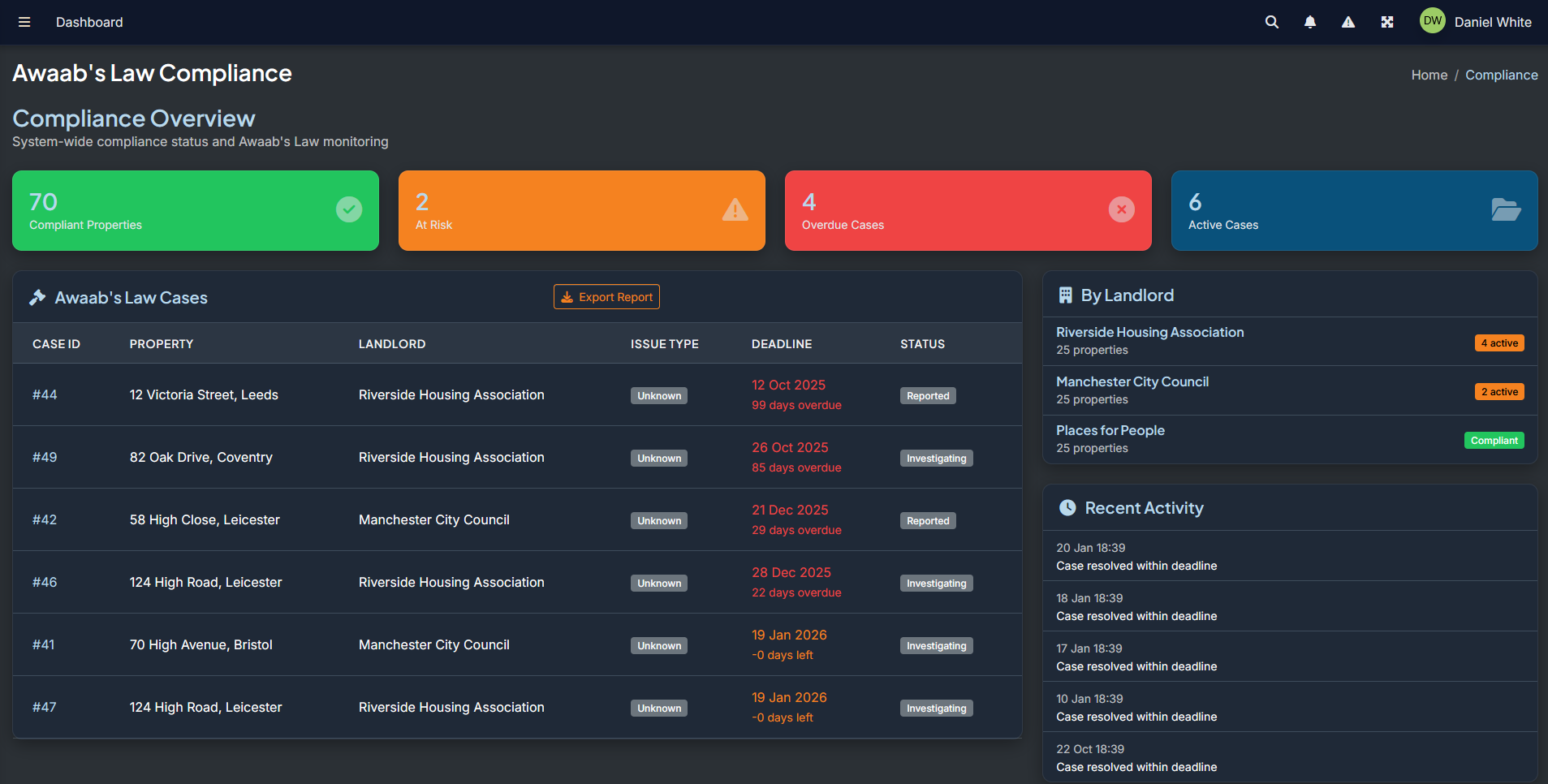
Task: Click the DW user avatar
Action: pyautogui.click(x=1432, y=21)
